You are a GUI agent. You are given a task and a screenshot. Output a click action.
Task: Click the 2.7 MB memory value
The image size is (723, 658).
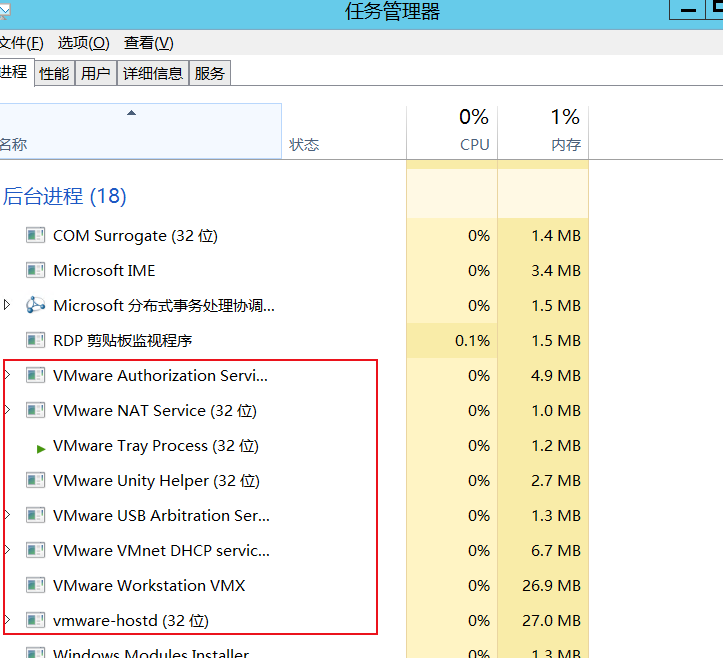pos(556,480)
